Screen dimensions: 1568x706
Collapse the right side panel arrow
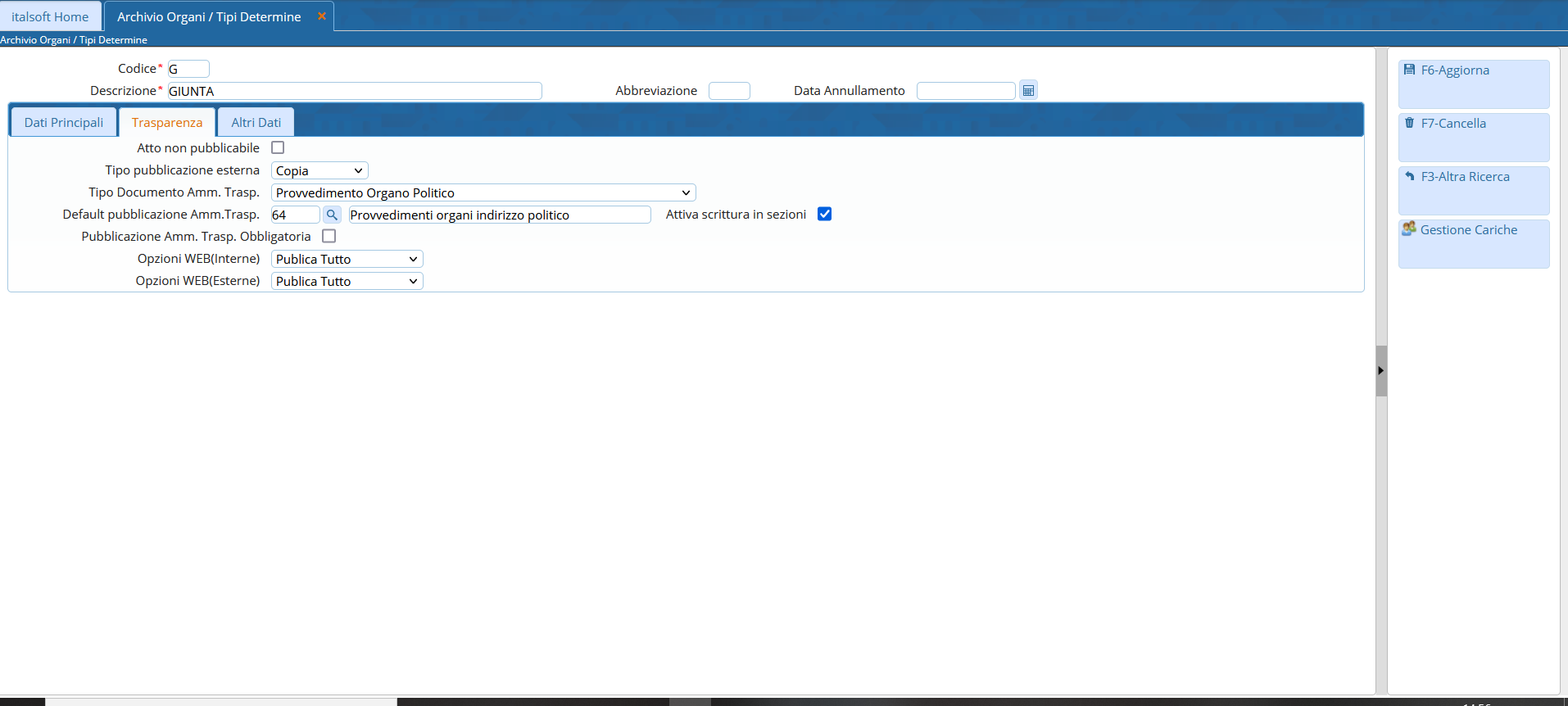point(1380,370)
